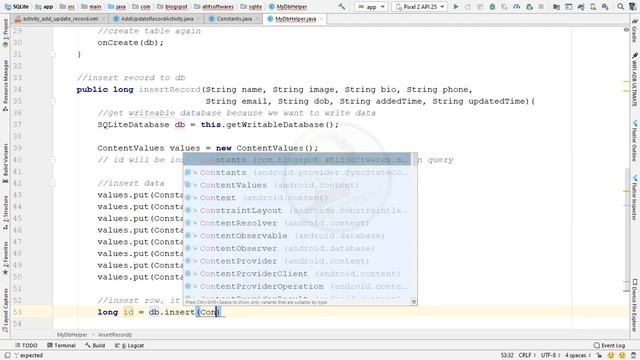This screenshot has height=360, width=640.
Task: Run the app with green play icon
Action: tap(456, 7)
